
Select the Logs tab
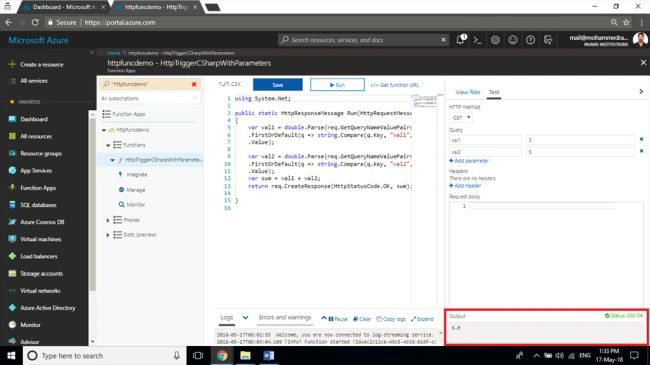point(227,317)
